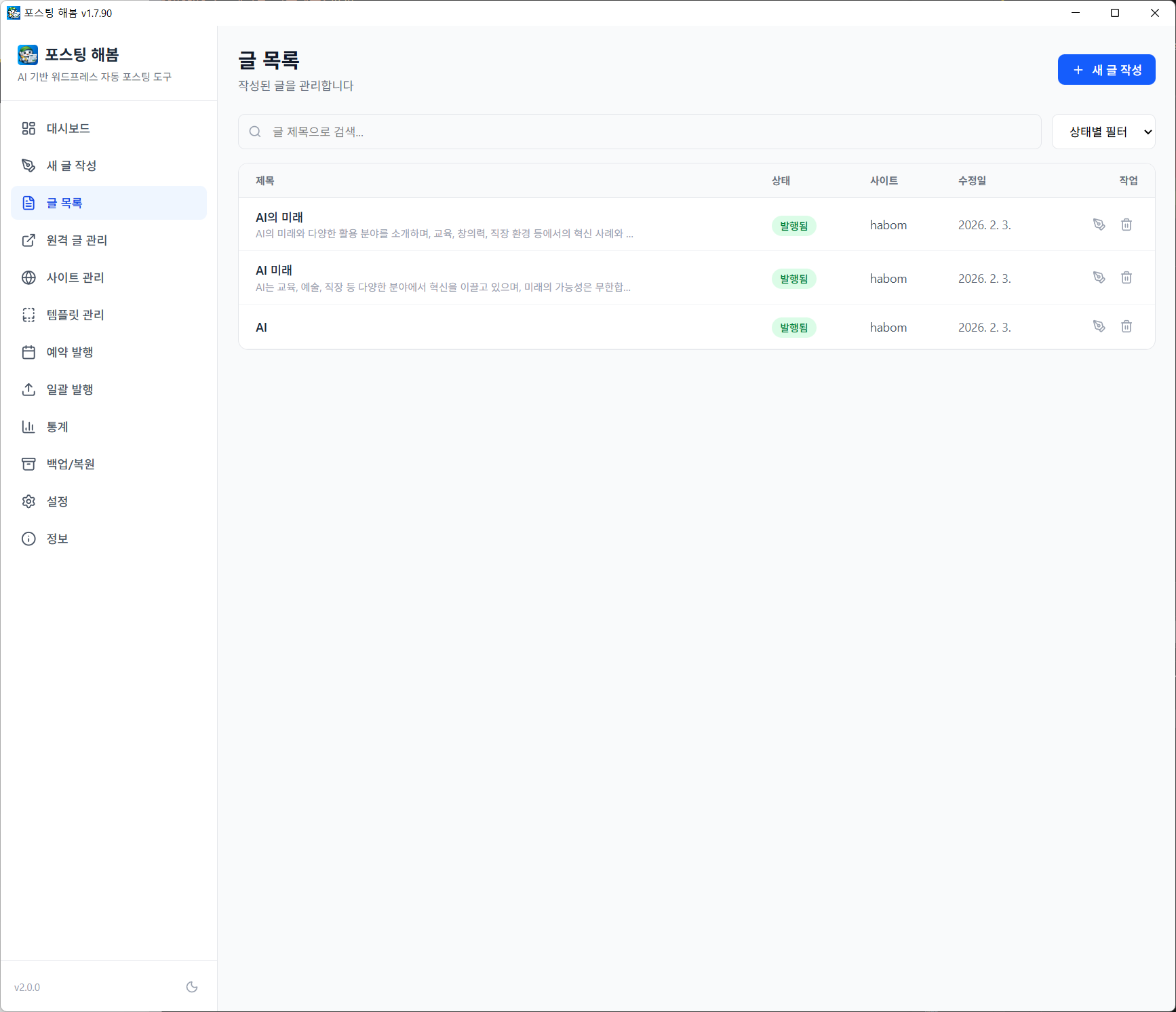Toggle dark mode with the moon icon

[192, 987]
